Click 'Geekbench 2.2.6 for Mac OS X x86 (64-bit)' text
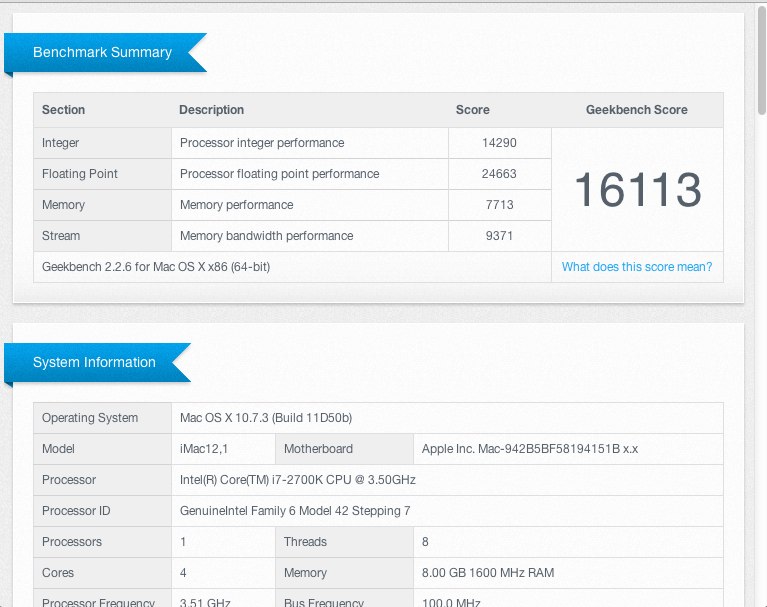767x607 pixels. point(156,267)
